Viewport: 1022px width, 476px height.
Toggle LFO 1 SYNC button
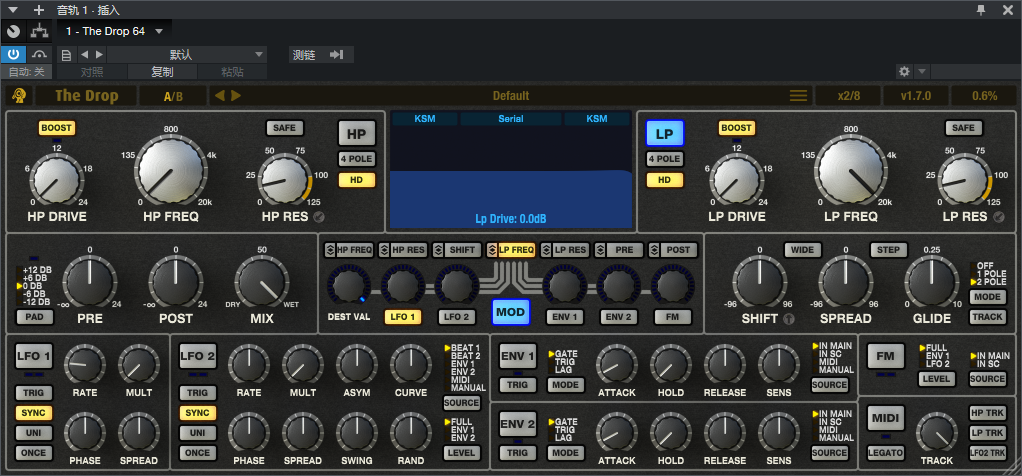pos(34,413)
